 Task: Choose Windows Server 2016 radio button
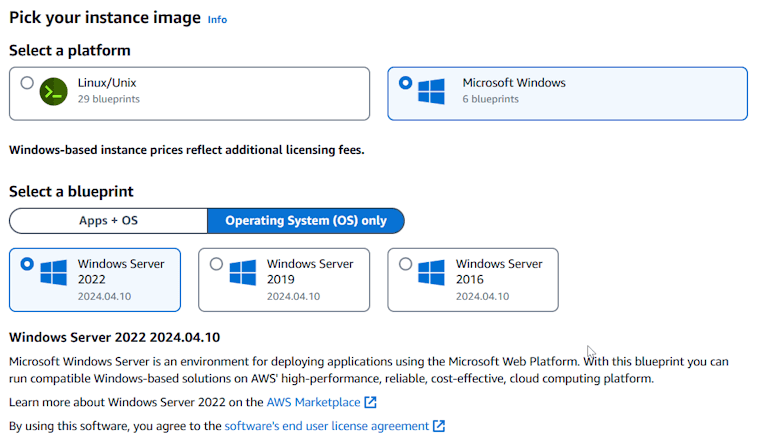pyautogui.click(x=405, y=264)
